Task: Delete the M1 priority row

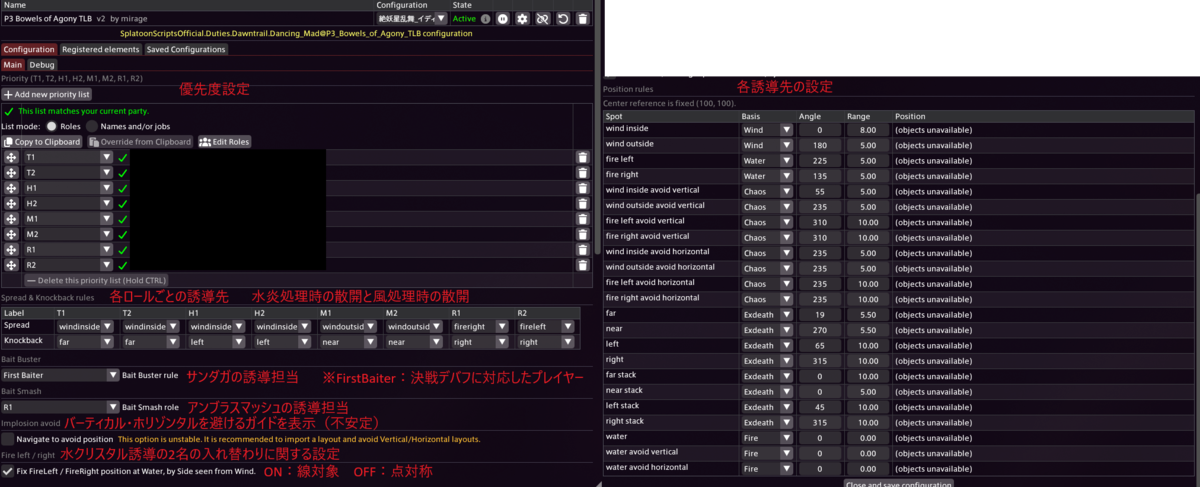Action: [583, 219]
